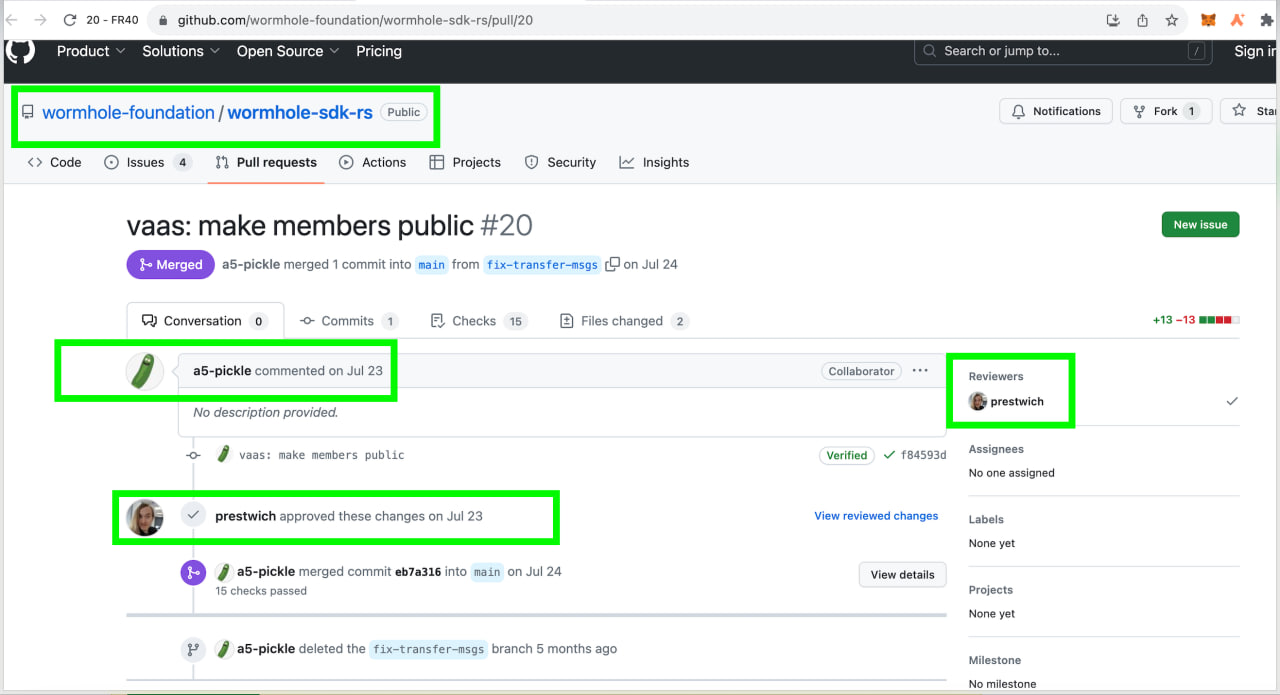Click the diff stat color blocks
The height and width of the screenshot is (695, 1280).
click(1220, 320)
